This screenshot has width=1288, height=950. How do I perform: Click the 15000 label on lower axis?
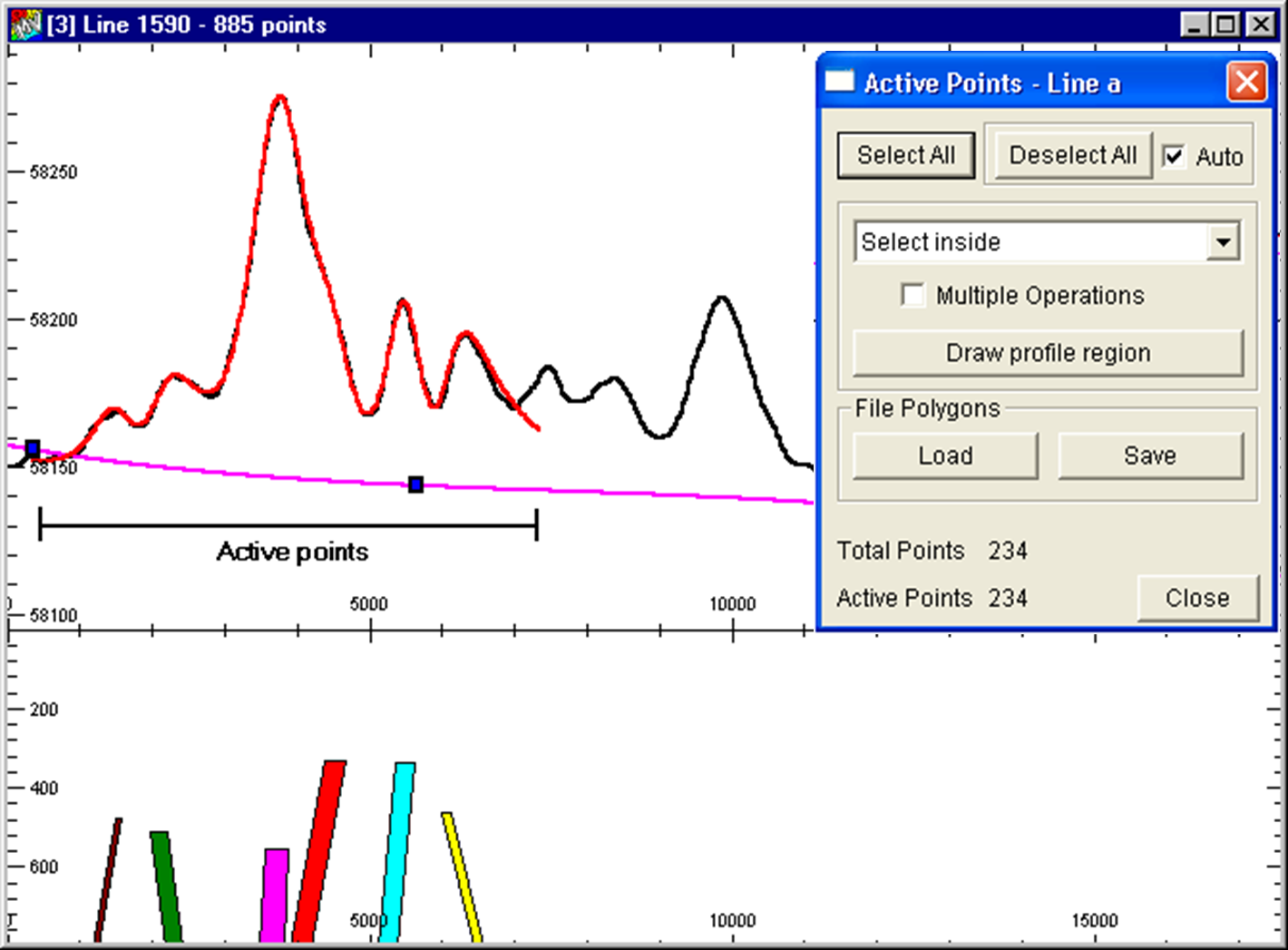(x=1094, y=920)
